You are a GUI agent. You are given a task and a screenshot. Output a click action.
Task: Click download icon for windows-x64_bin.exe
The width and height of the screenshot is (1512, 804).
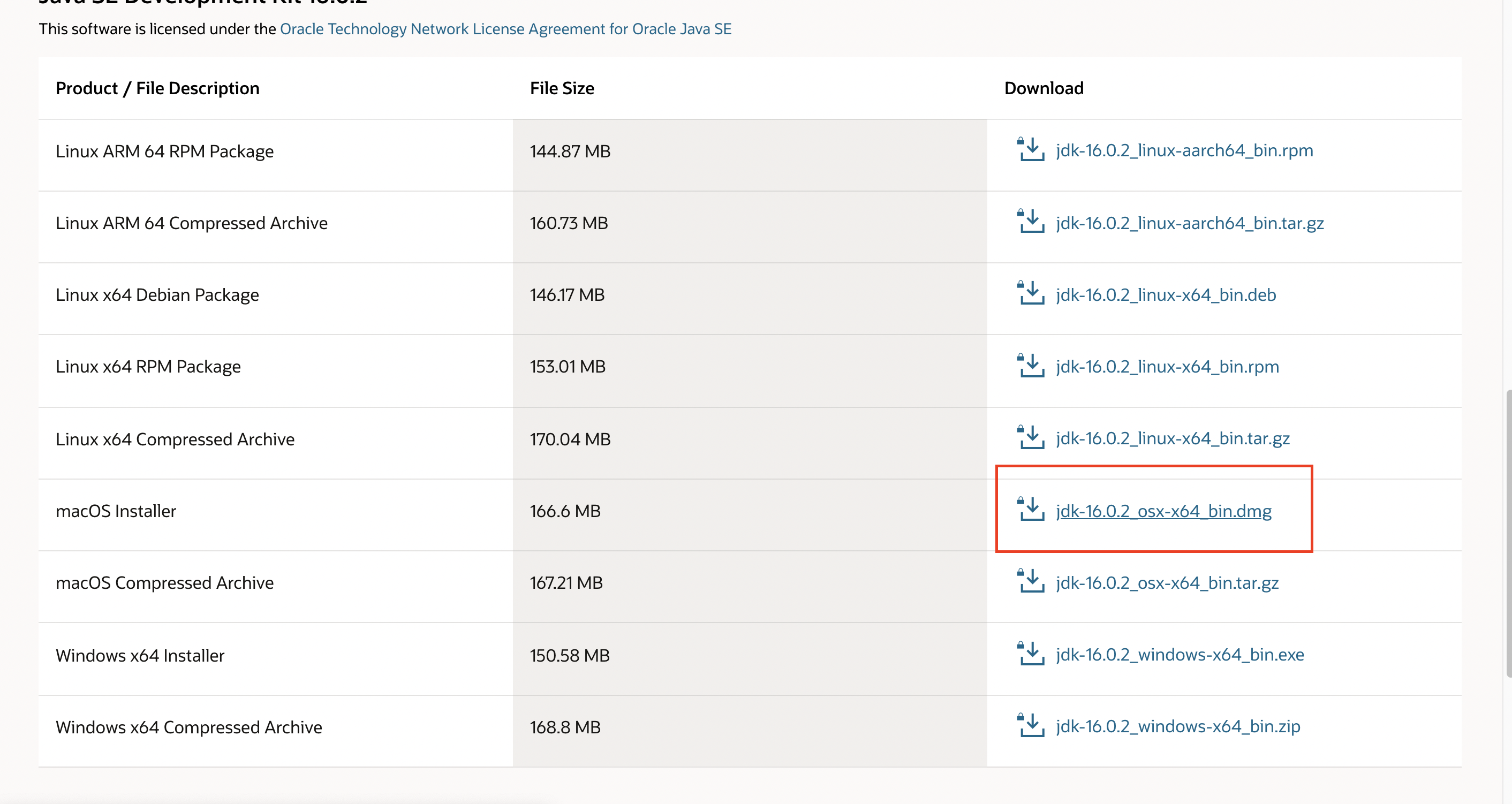click(1030, 653)
